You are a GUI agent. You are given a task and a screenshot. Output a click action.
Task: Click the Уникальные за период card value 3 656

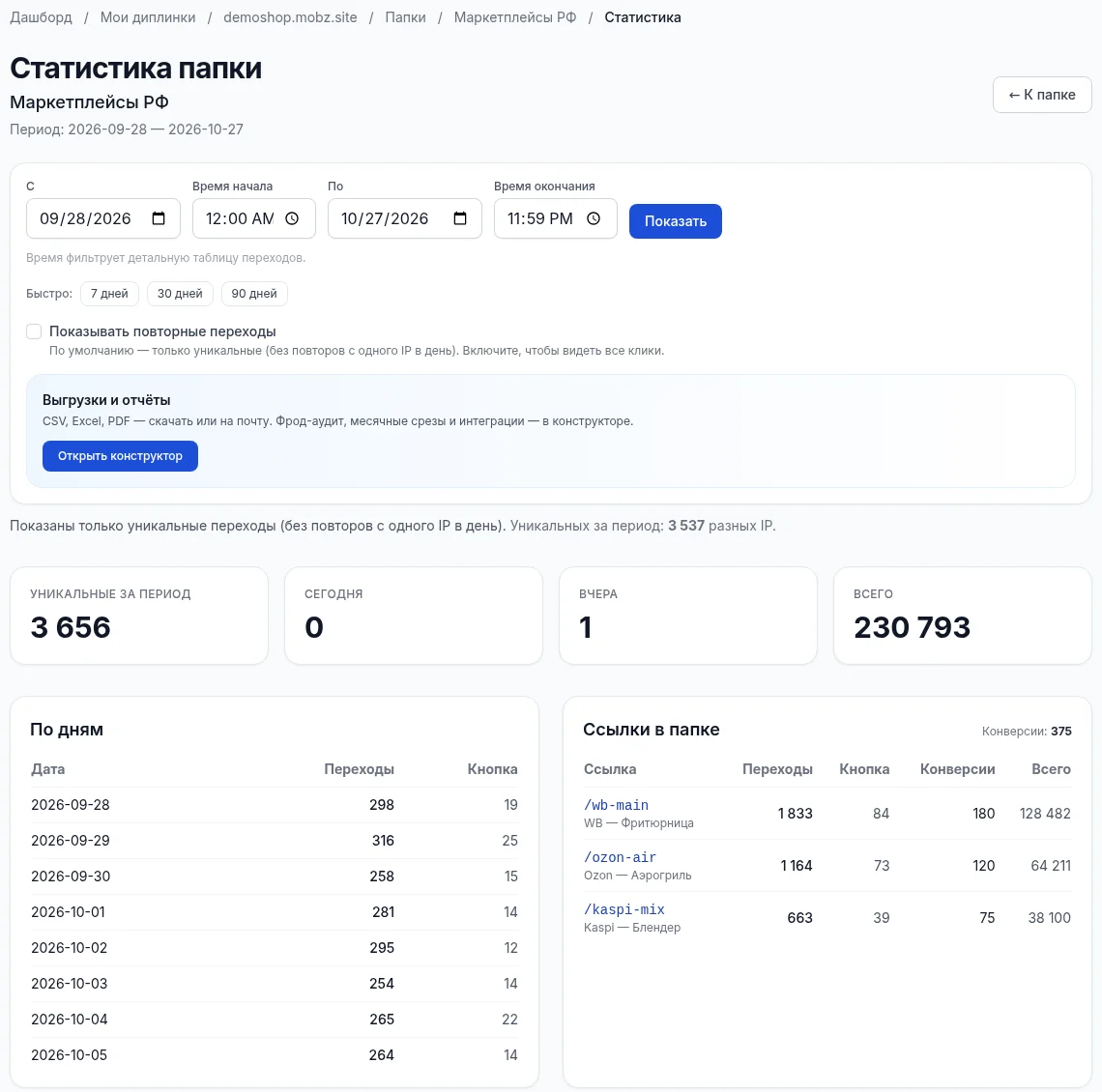point(71,627)
